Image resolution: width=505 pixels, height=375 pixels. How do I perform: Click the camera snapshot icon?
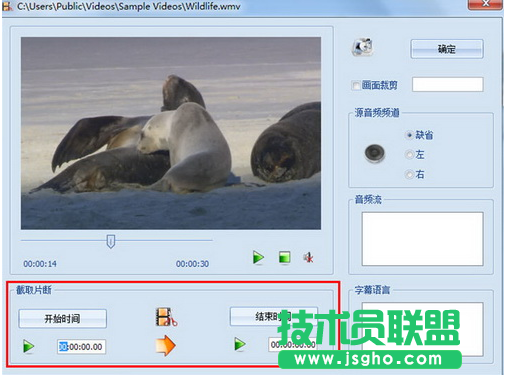click(x=363, y=47)
